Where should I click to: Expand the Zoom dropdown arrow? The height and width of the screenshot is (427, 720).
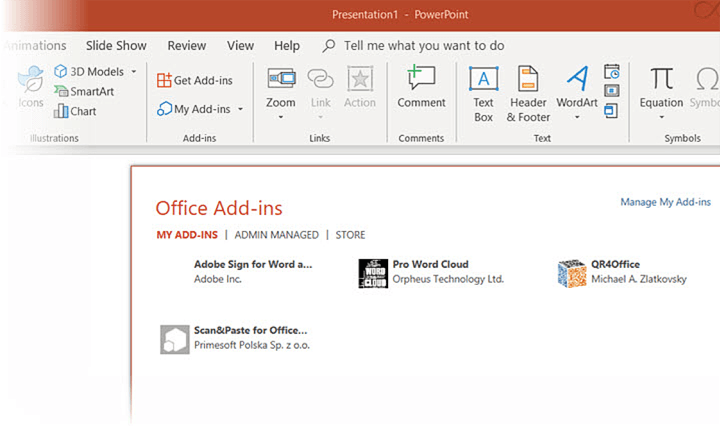coord(281,117)
